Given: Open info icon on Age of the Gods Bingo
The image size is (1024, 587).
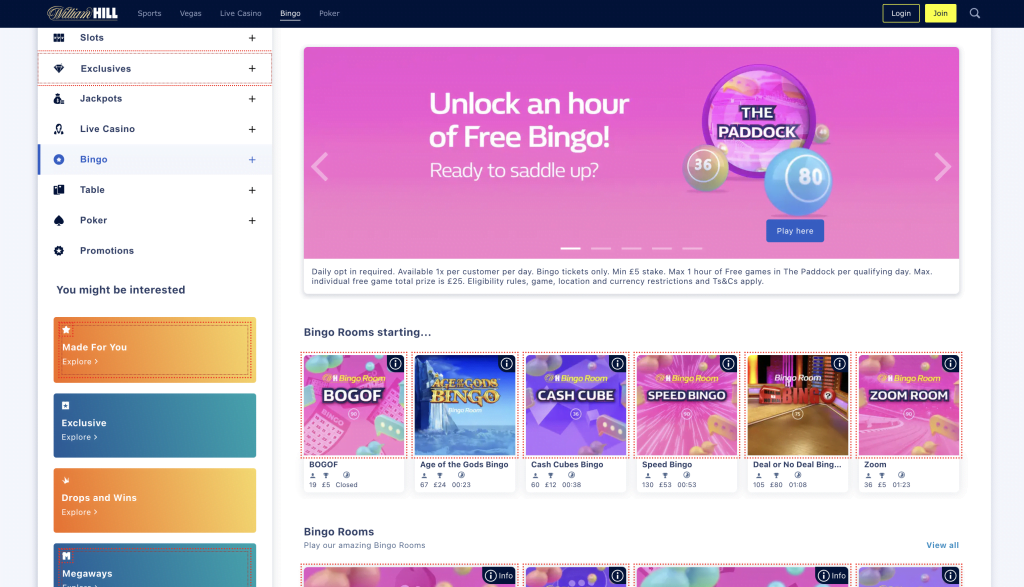Looking at the screenshot, I should click(x=506, y=364).
